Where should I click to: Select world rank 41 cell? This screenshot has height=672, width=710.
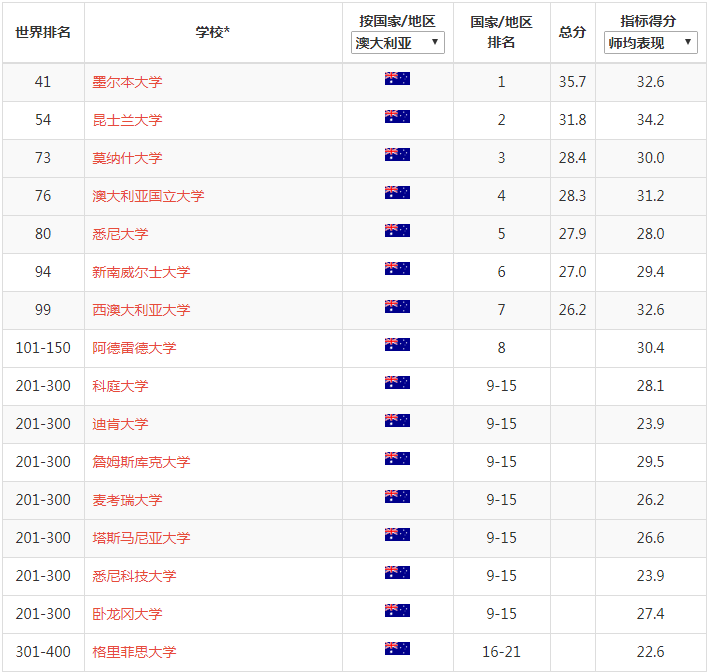click(x=43, y=82)
